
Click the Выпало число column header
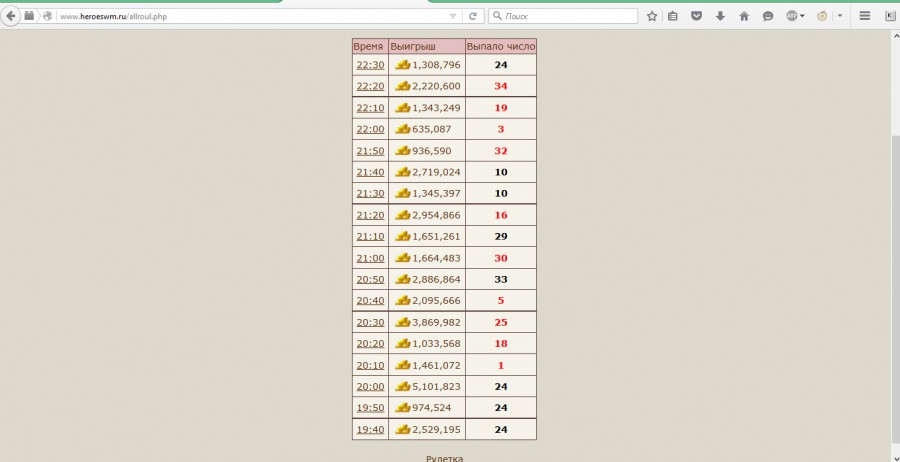[x=501, y=46]
